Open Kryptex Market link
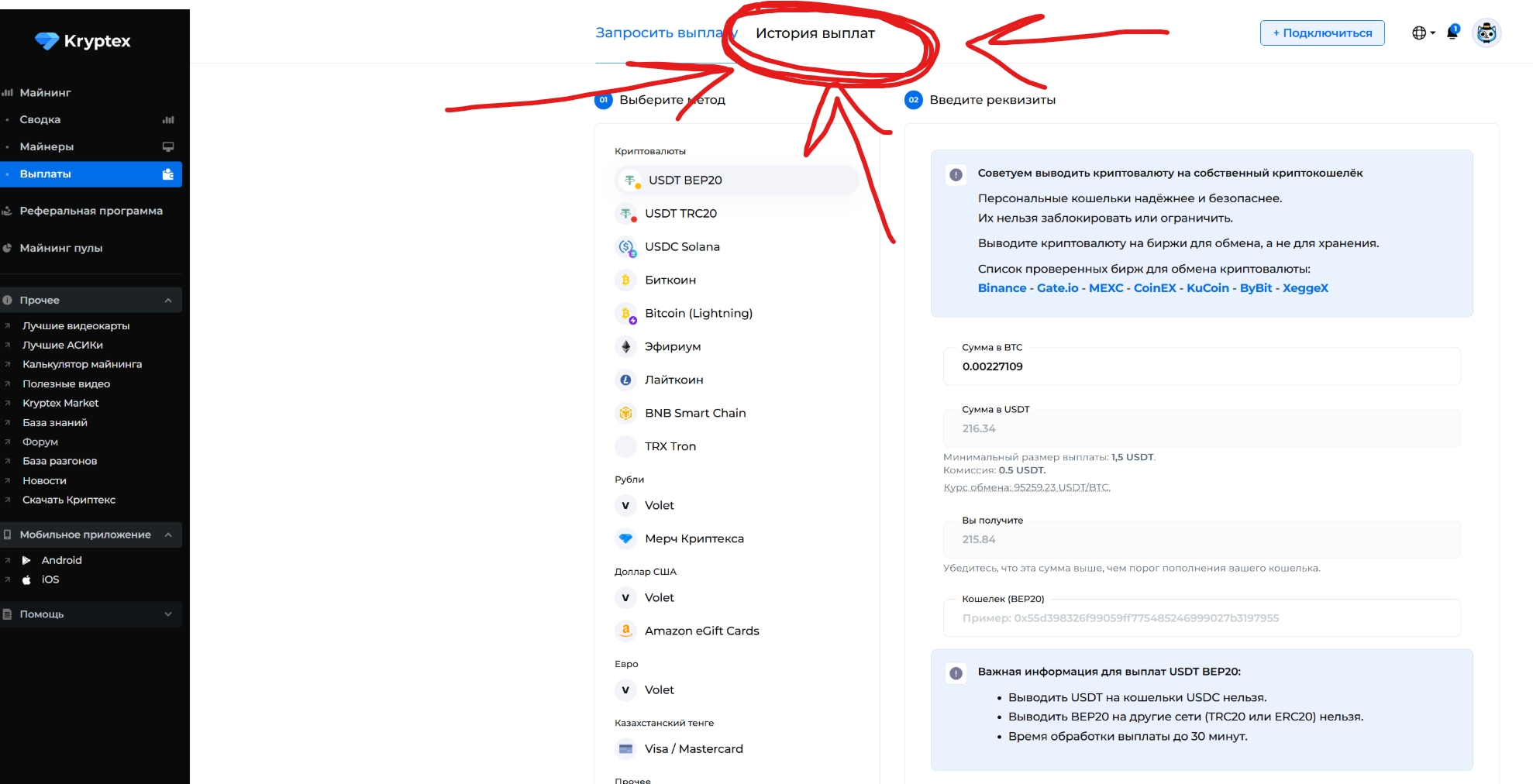Image resolution: width=1533 pixels, height=784 pixels. (x=60, y=403)
